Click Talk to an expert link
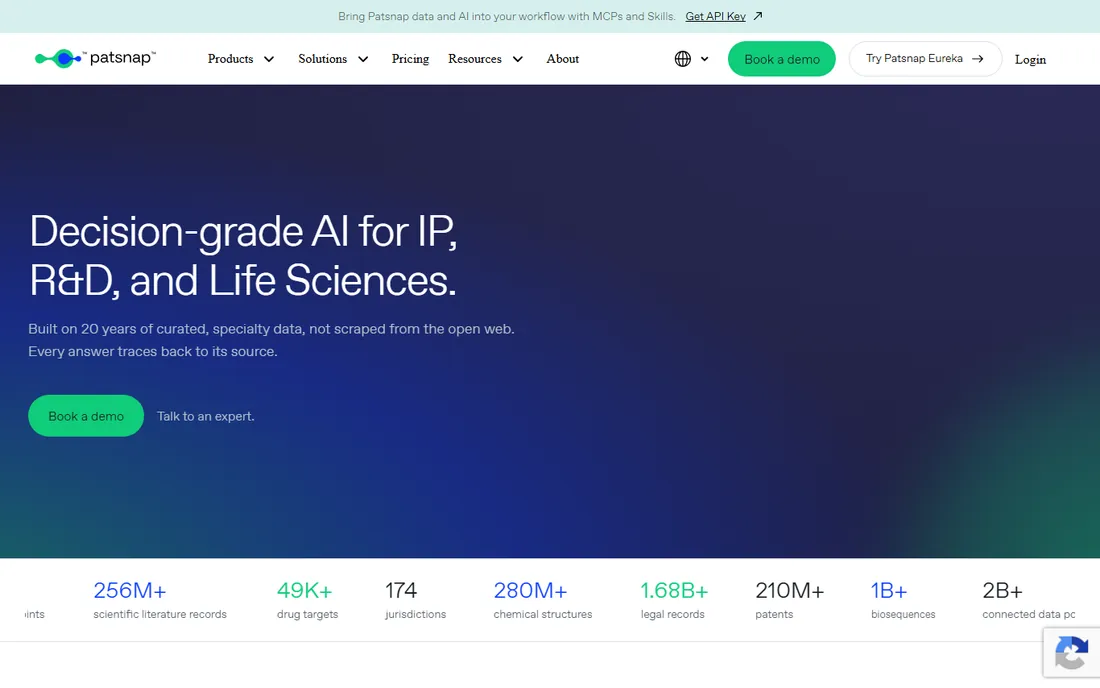This screenshot has height=688, width=1100. tap(206, 417)
